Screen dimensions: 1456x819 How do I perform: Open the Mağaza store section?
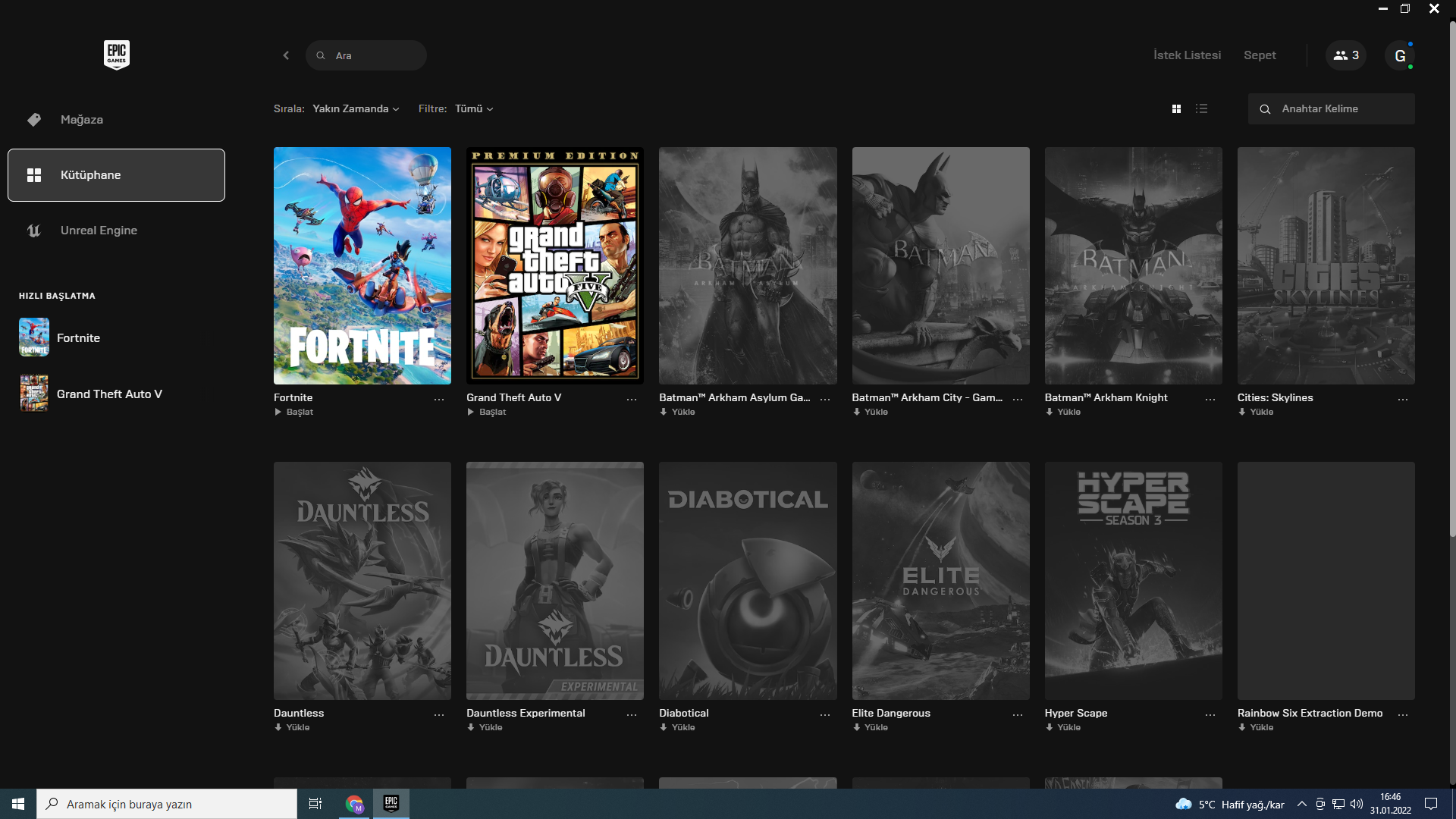[x=116, y=120]
